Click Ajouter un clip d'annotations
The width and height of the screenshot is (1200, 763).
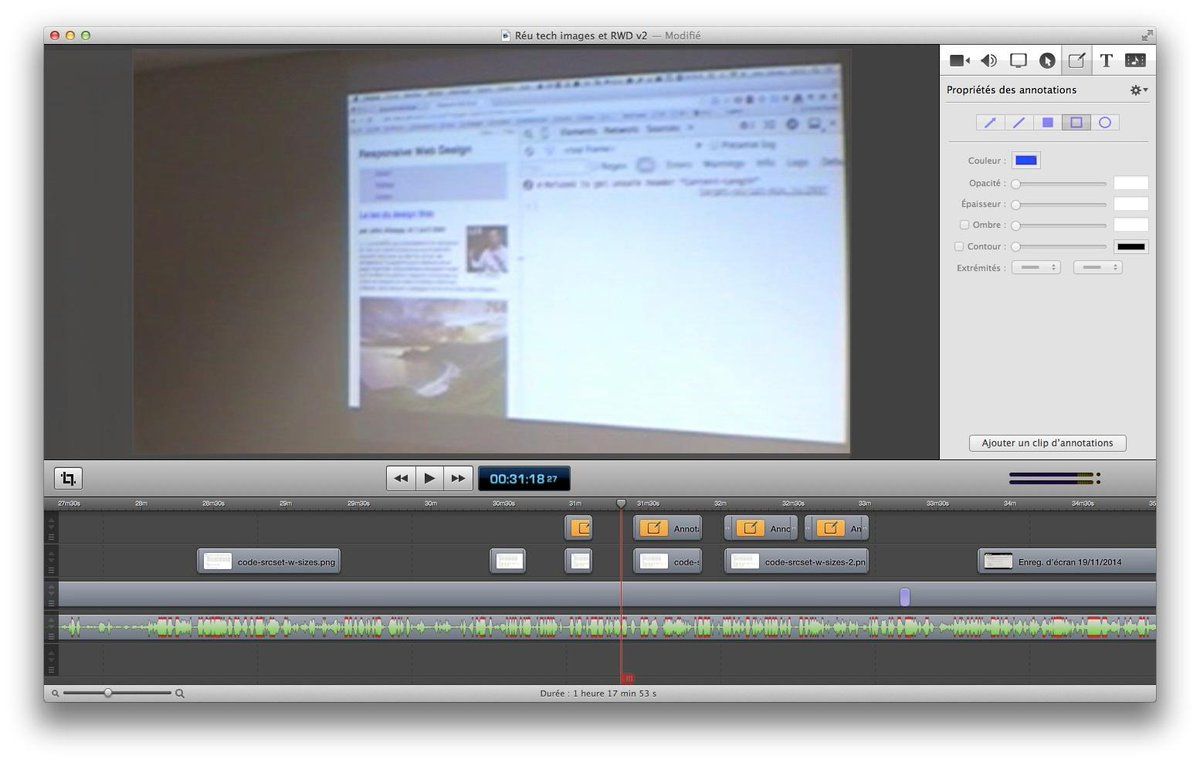pos(1048,443)
